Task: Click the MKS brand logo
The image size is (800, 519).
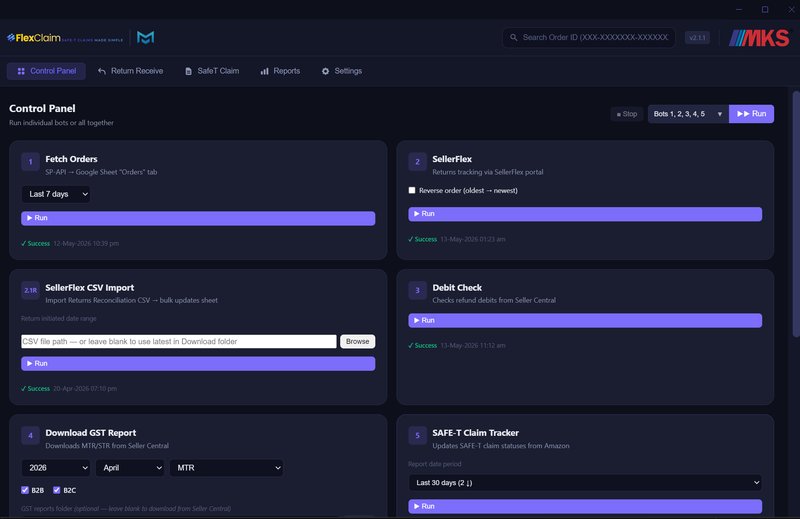Action: click(759, 38)
